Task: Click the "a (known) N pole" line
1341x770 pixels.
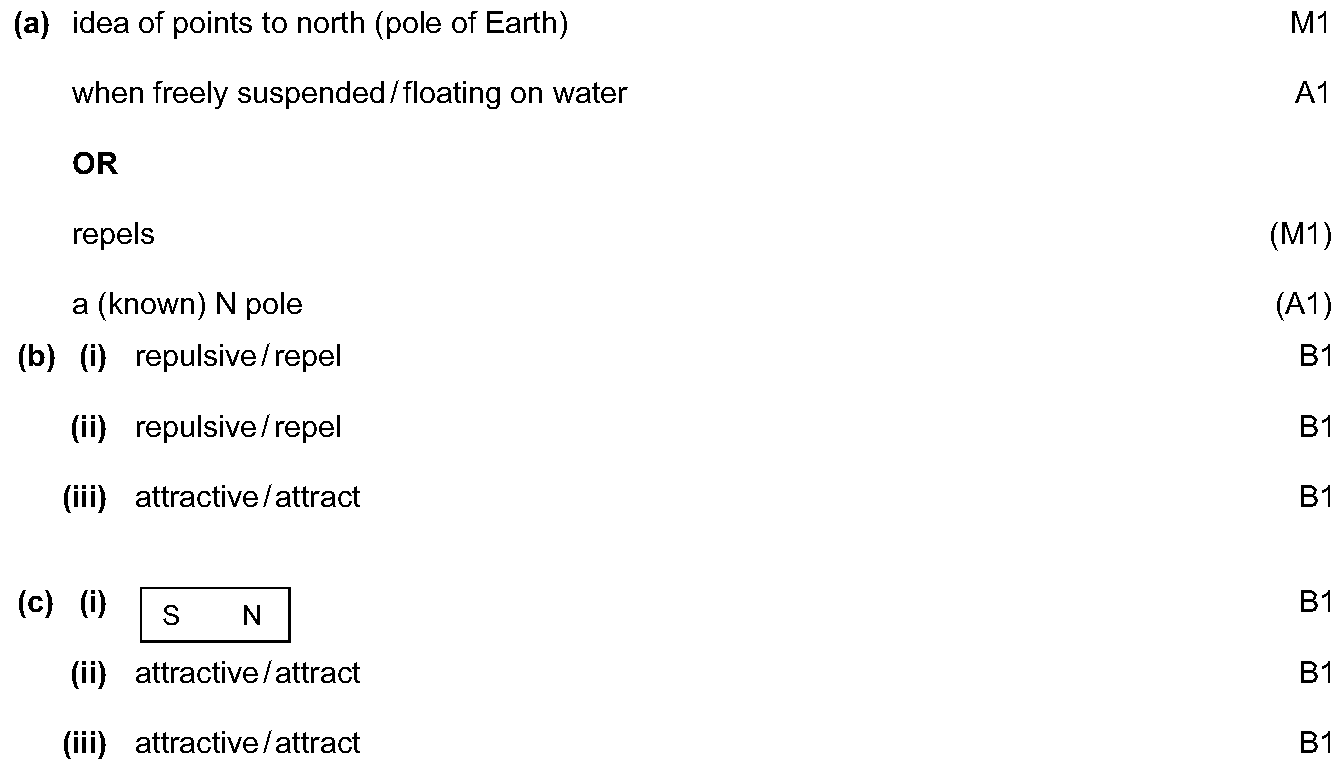Action: point(187,304)
